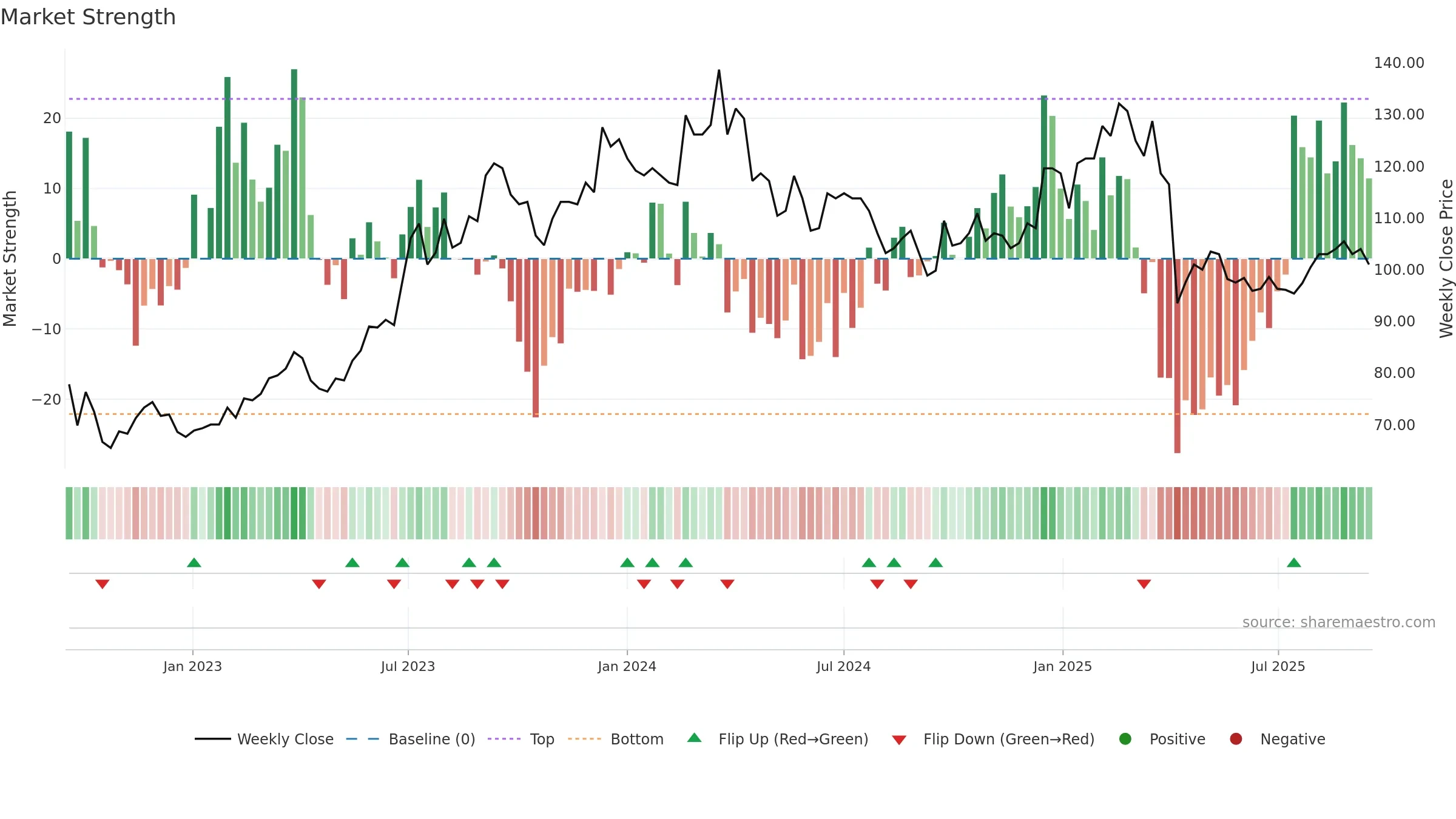Click the red bar touching the Bottom line in late 2023
The height and width of the screenshot is (819, 1456).
pos(536,338)
